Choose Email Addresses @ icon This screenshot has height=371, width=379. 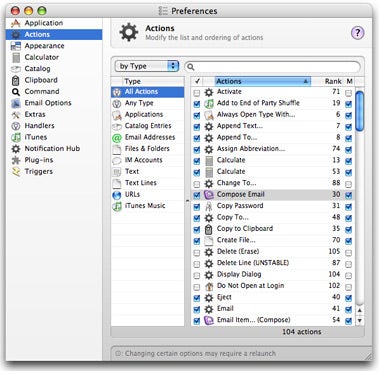coord(117,138)
